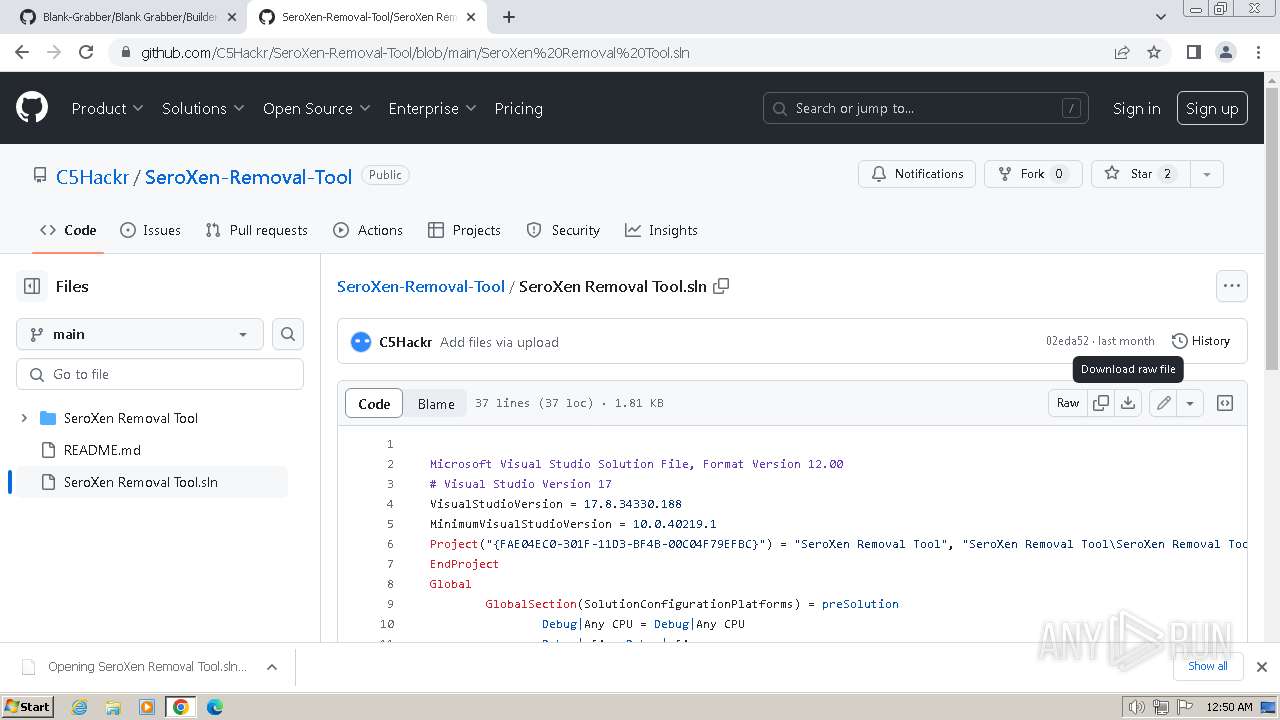
Task: Select README.md in file tree
Action: (102, 450)
